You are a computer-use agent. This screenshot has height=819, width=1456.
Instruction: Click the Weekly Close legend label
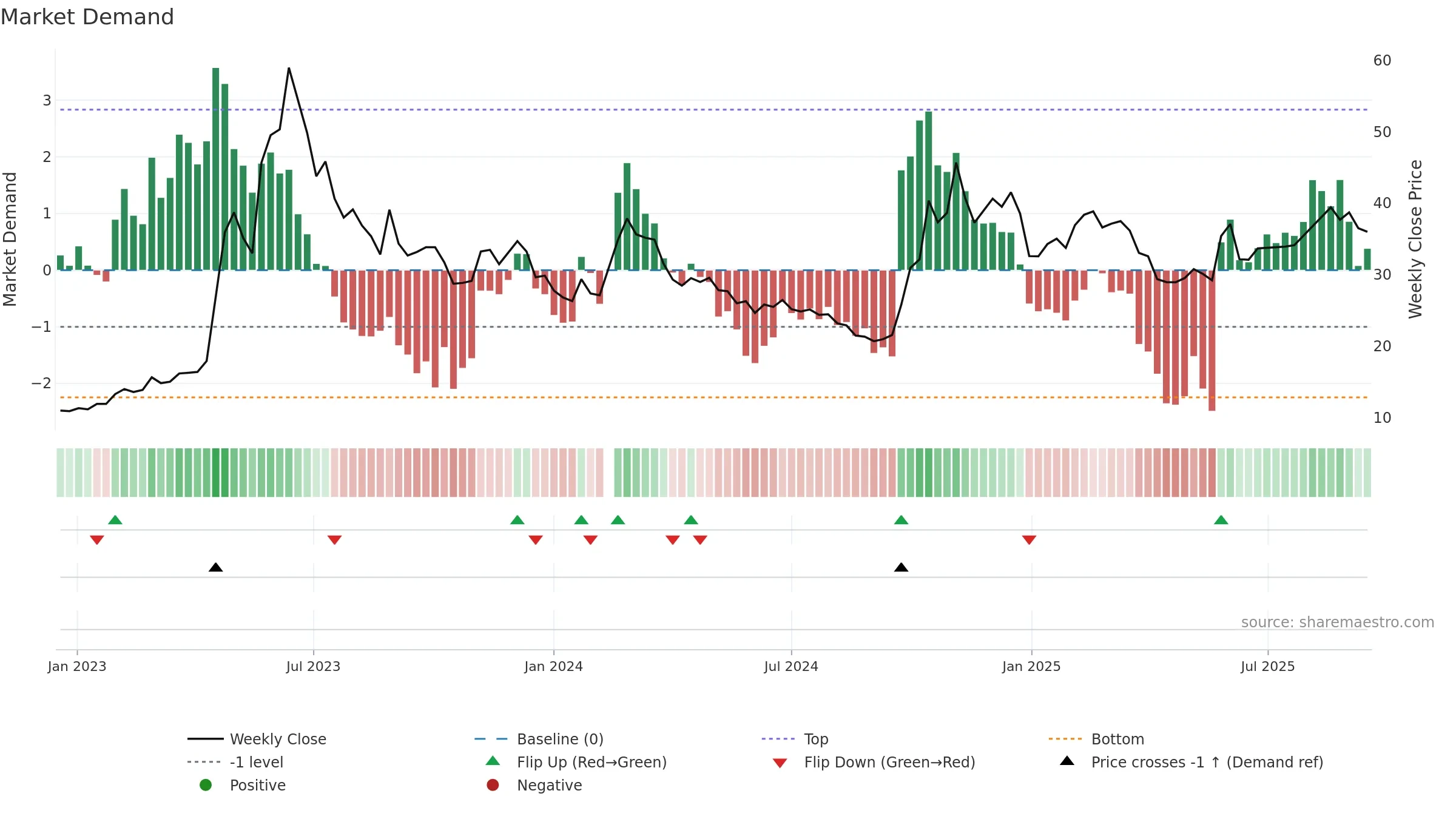[x=278, y=740]
